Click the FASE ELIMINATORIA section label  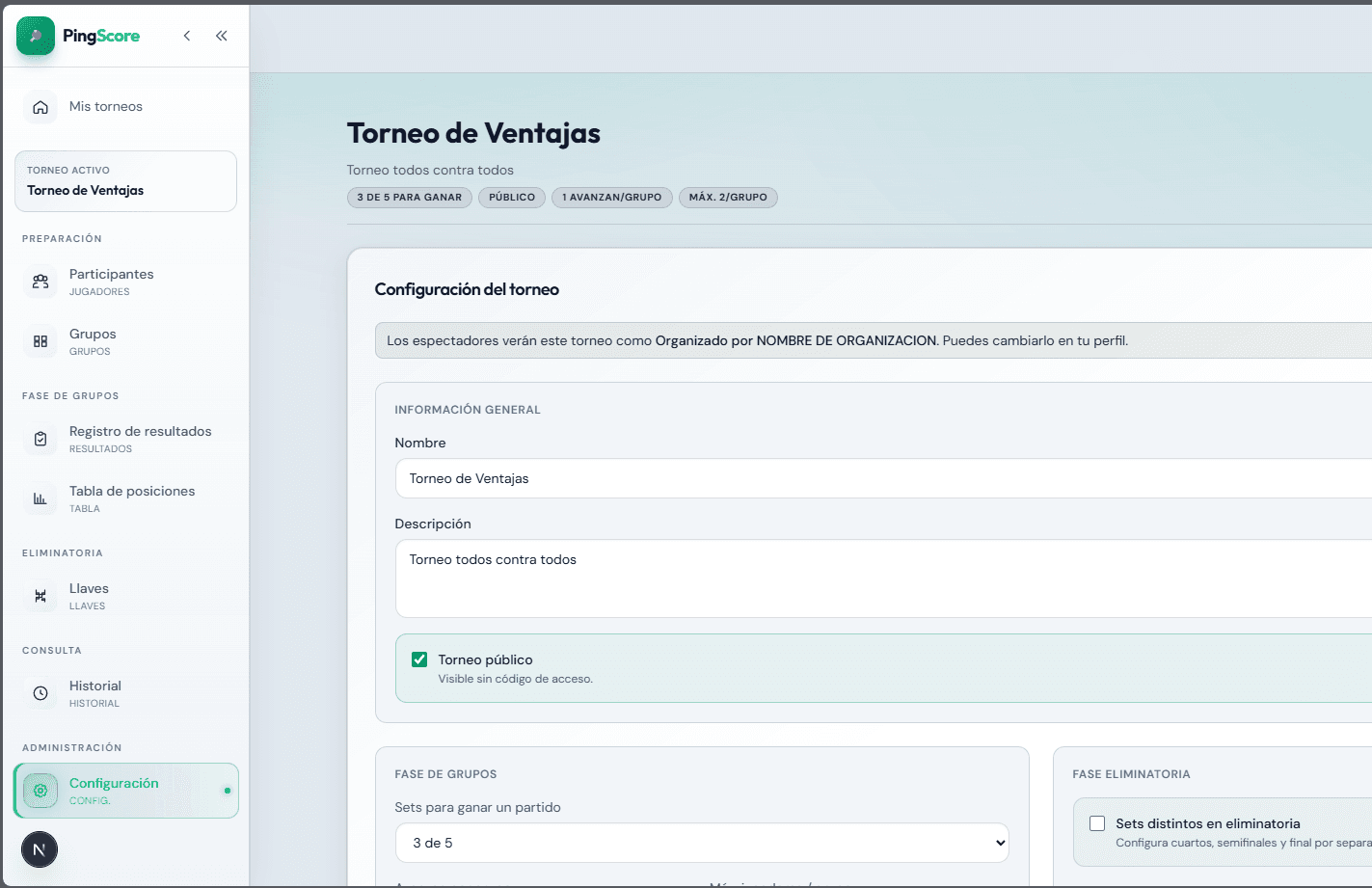[1131, 774]
